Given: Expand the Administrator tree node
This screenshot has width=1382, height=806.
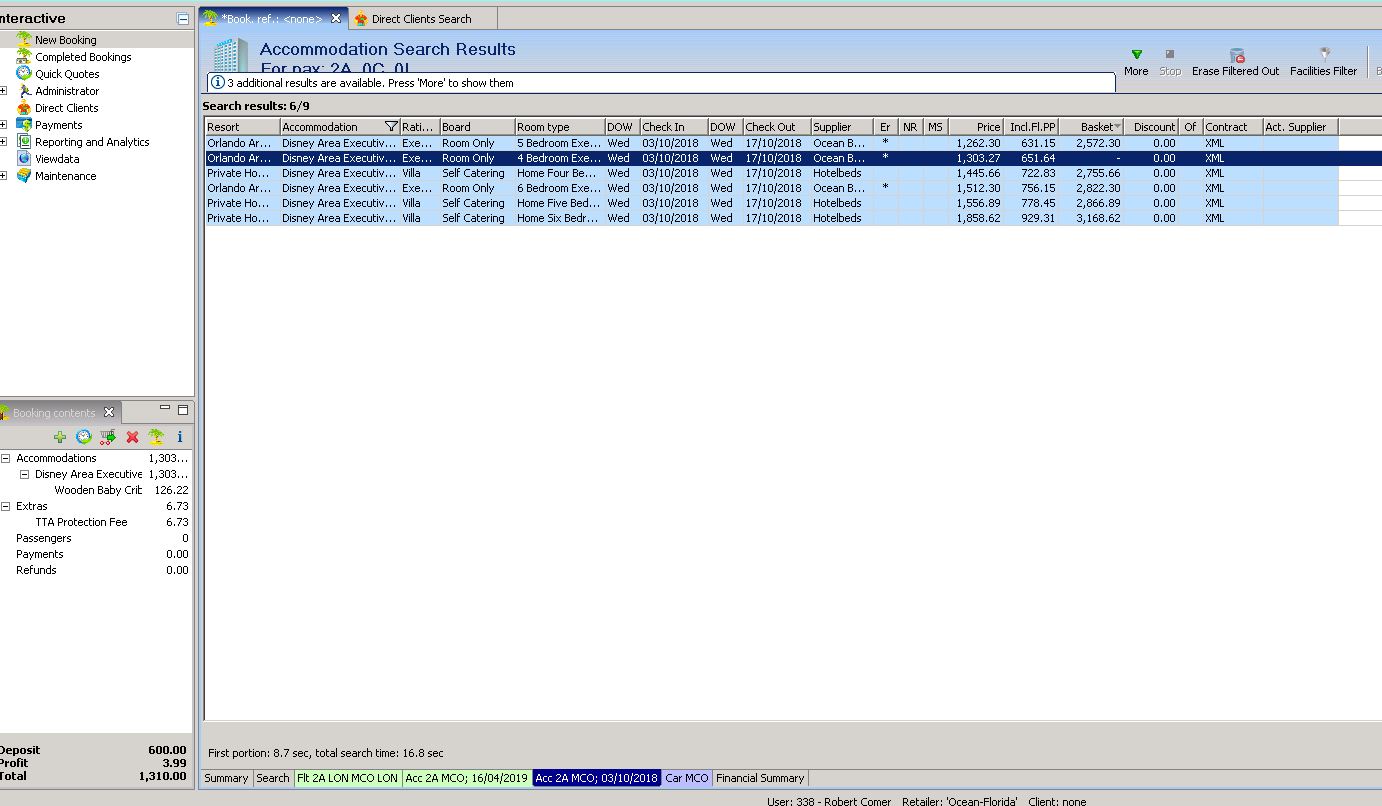Looking at the screenshot, I should click(4, 91).
